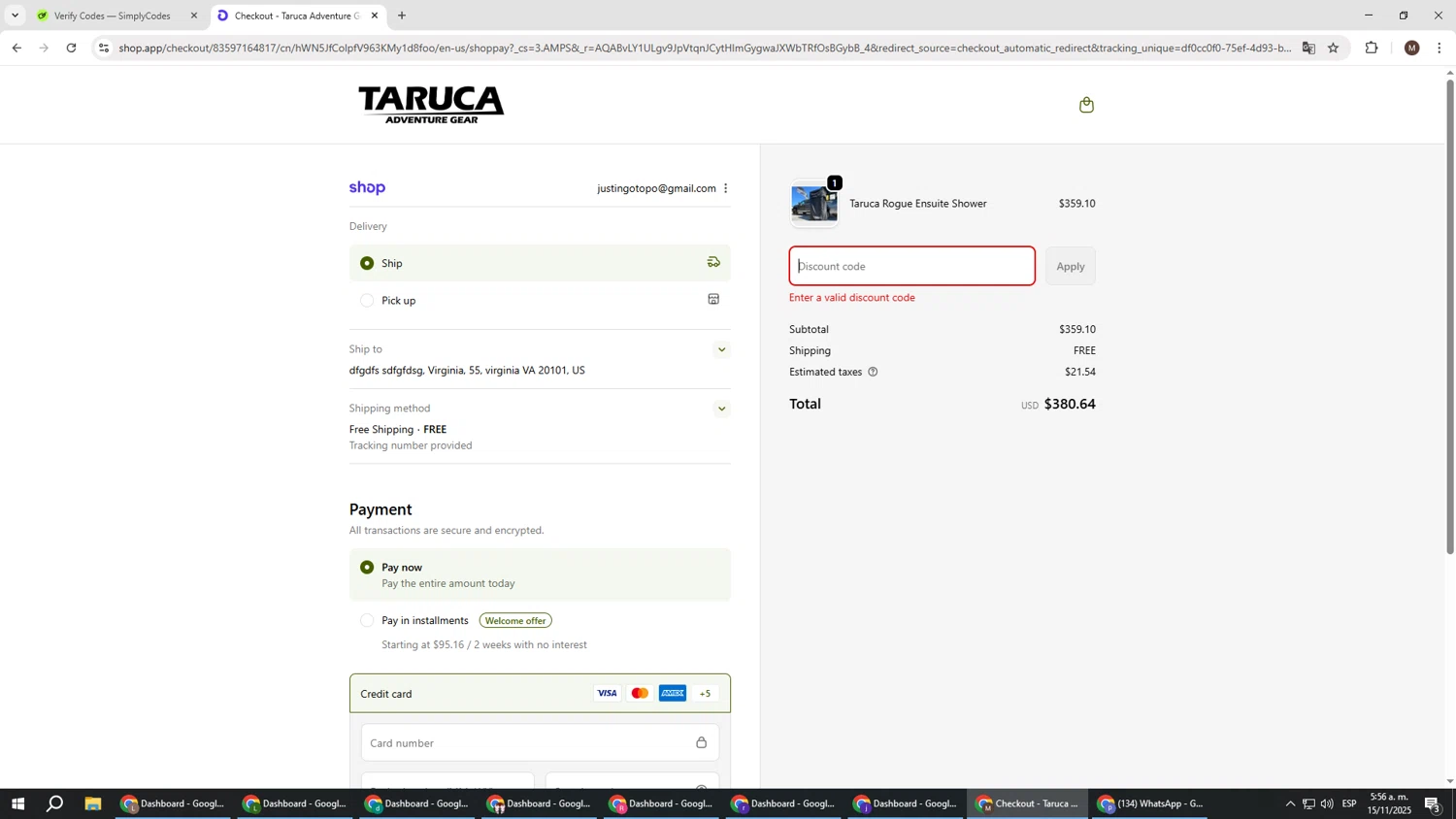1456x819 pixels.
Task: Click the estimated taxes info icon
Action: coord(873,372)
